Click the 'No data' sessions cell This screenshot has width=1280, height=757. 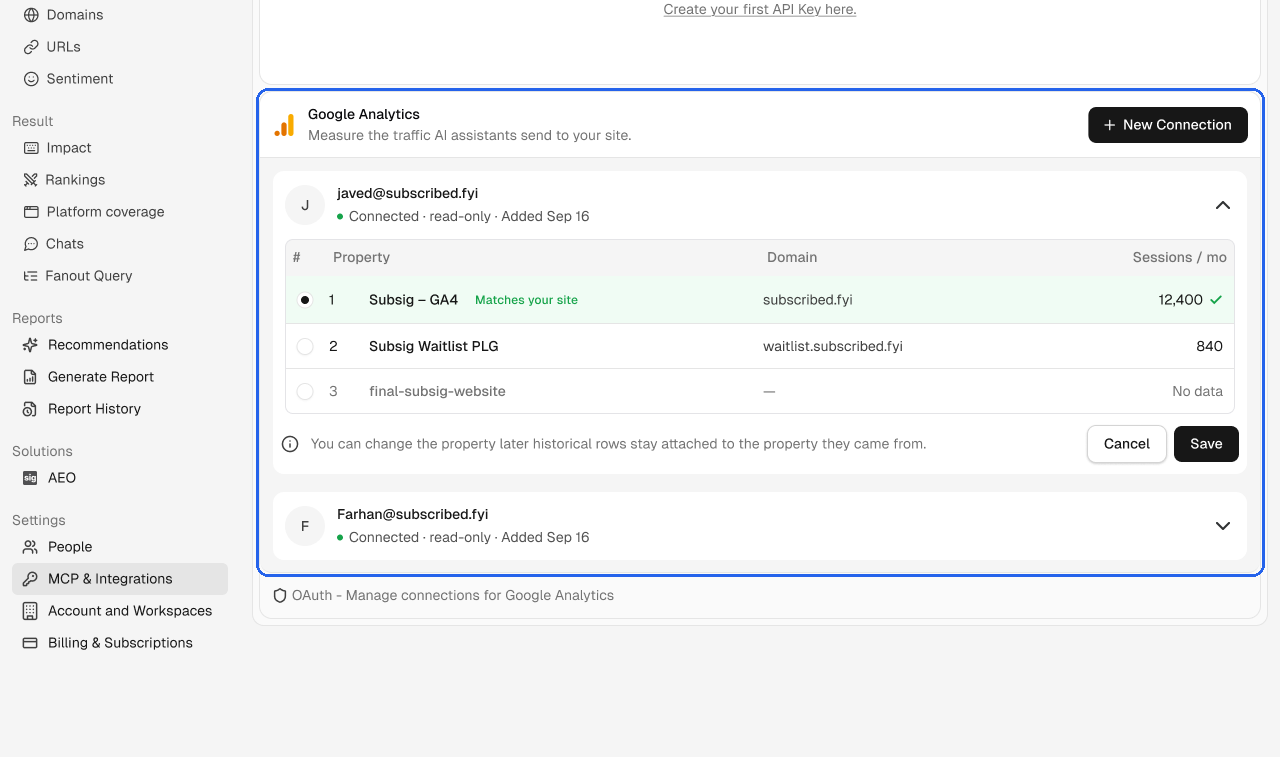[1197, 391]
